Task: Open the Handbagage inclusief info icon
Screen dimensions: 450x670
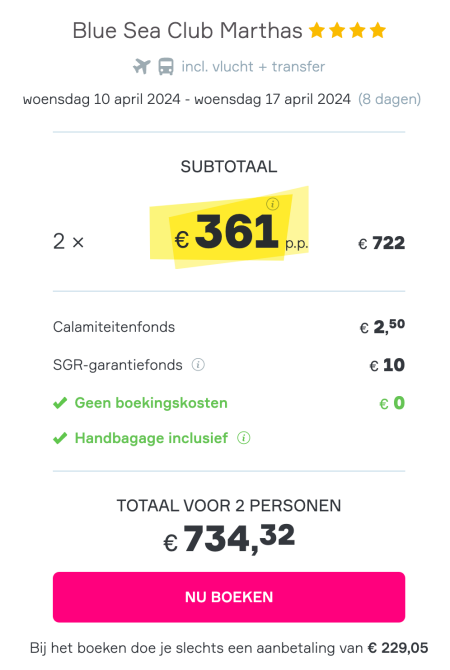Action: pyautogui.click(x=244, y=438)
